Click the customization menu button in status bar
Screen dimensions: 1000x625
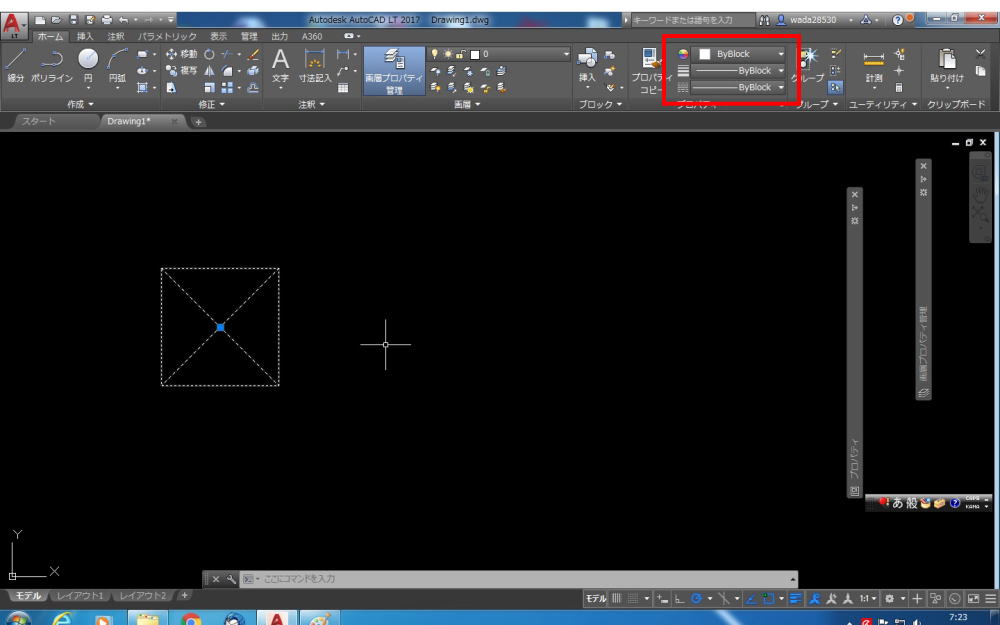(990, 598)
